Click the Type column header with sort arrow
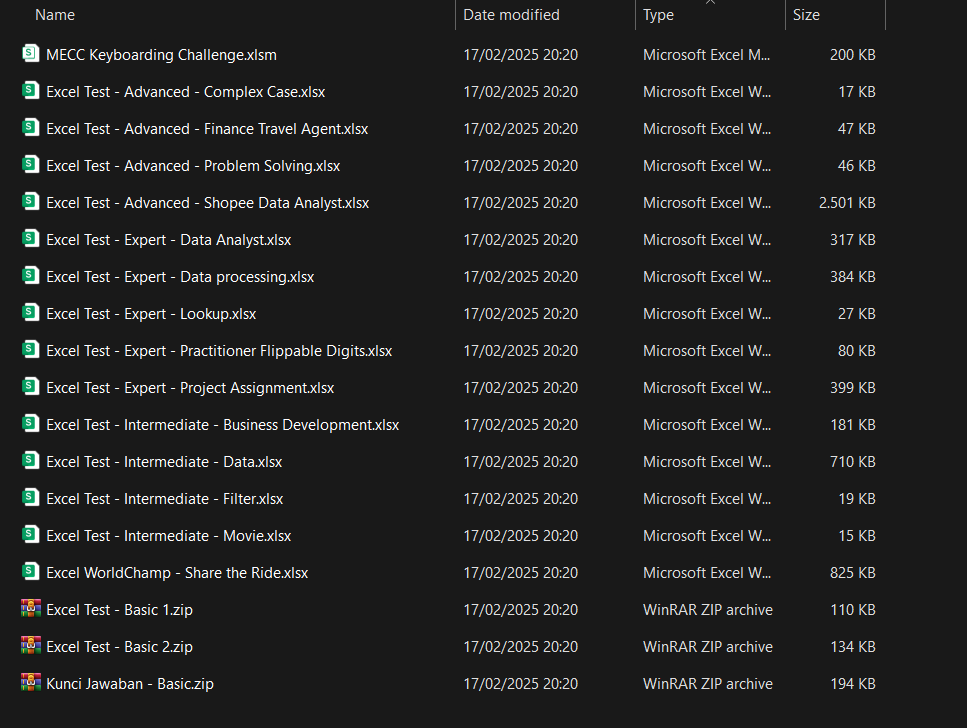The width and height of the screenshot is (967, 728). 658,15
